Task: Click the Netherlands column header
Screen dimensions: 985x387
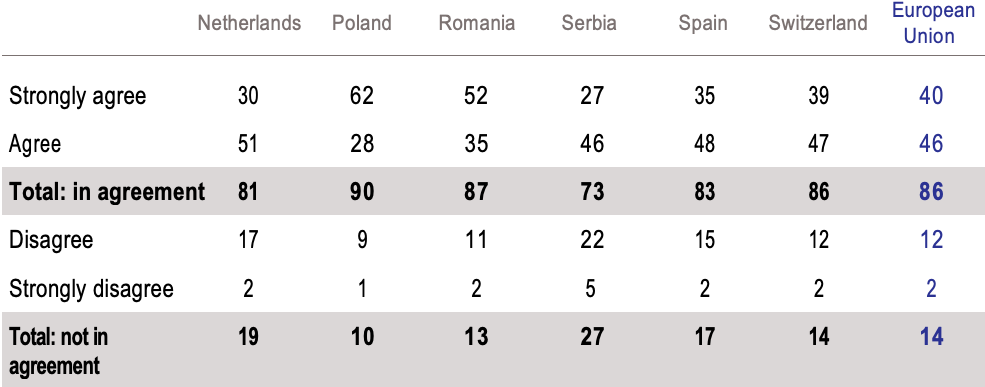Action: coord(249,23)
